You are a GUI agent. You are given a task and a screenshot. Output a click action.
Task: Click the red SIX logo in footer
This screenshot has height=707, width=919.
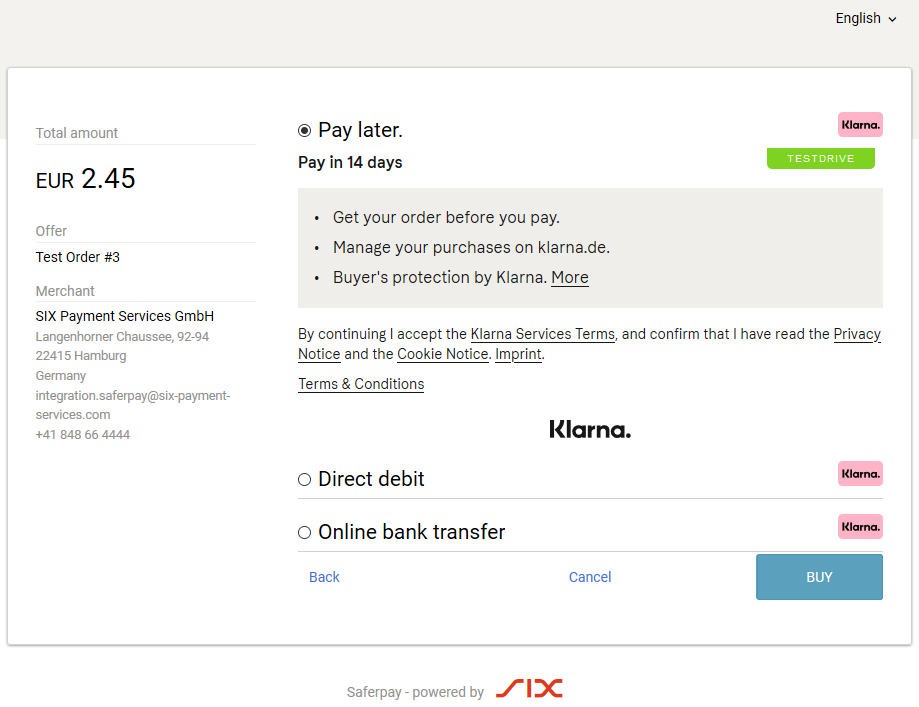click(x=529, y=688)
